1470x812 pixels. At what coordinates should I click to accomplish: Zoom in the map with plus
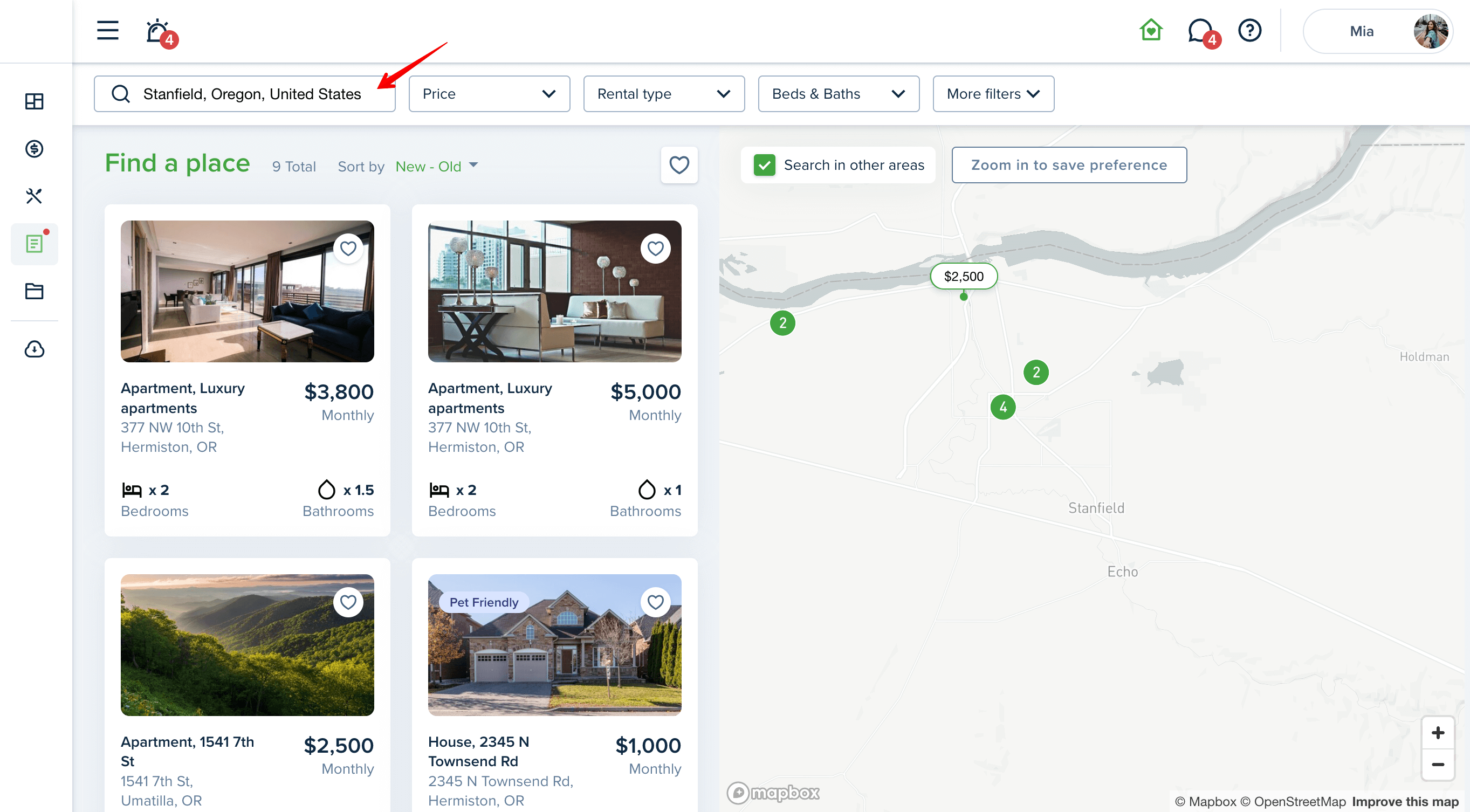coord(1438,733)
